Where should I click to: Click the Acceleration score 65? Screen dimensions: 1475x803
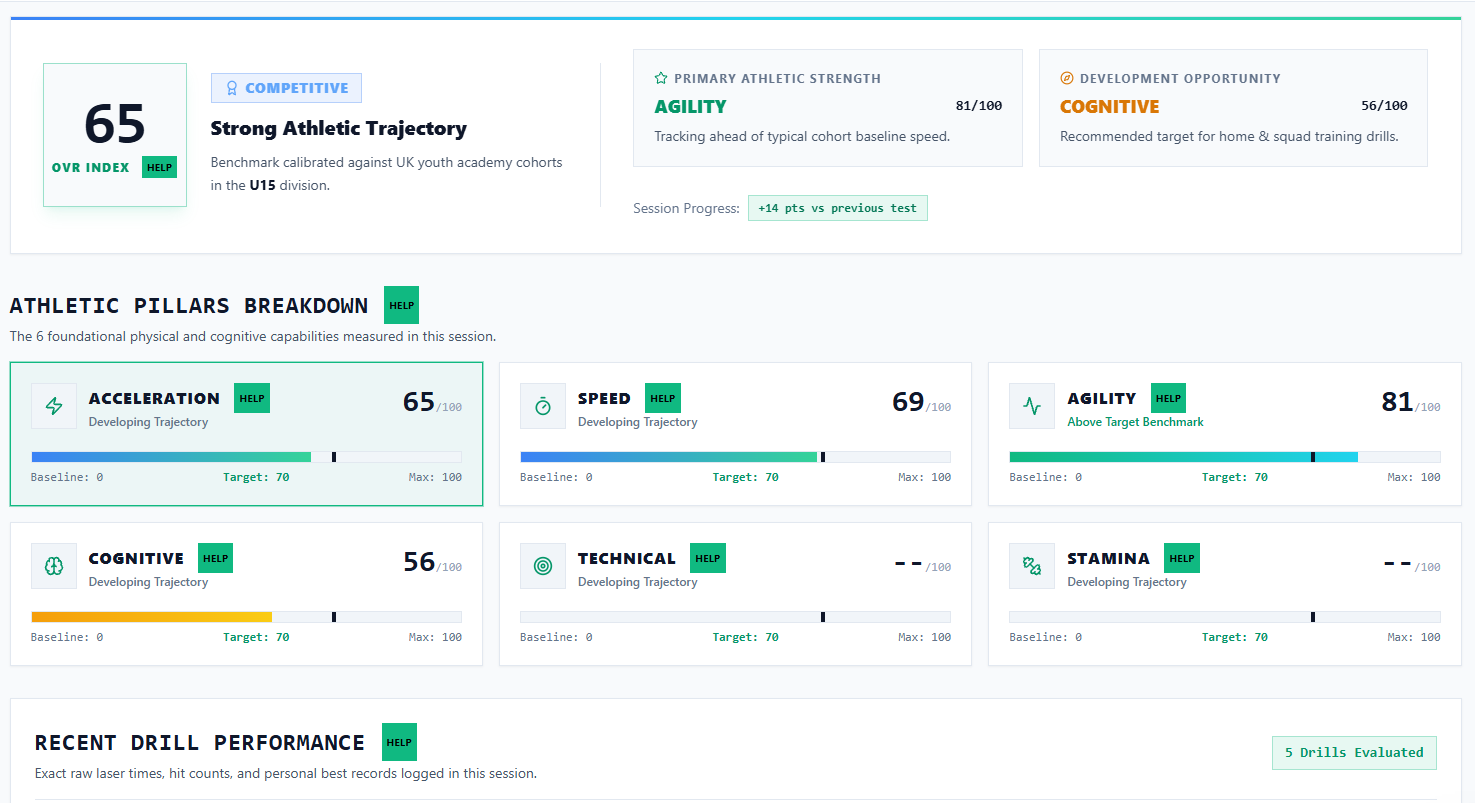pyautogui.click(x=419, y=402)
